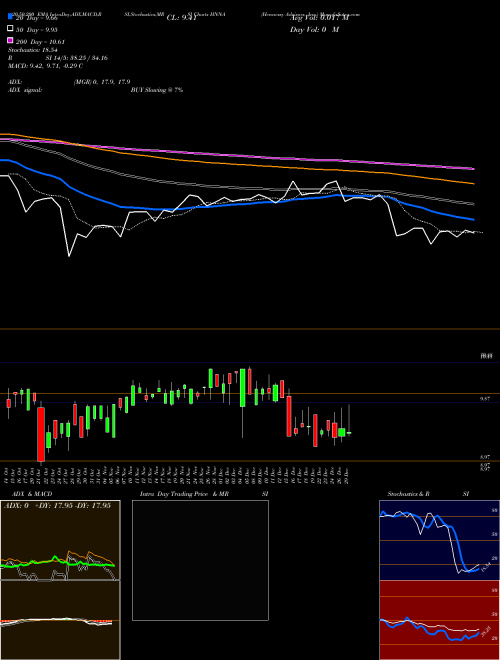Click the 'SI 14/3: 38.25 / 34.16' value
500x660 pixels.
[x=77, y=58]
